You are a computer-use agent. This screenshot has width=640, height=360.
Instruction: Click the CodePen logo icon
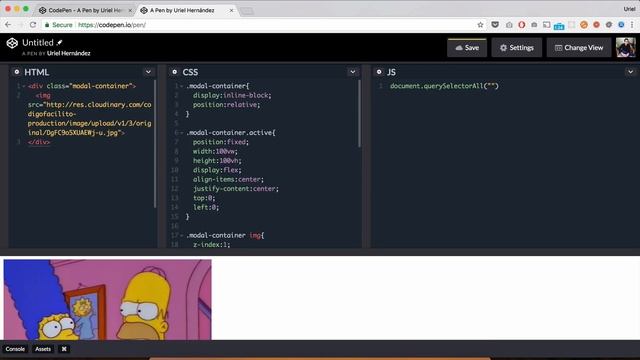[12, 43]
